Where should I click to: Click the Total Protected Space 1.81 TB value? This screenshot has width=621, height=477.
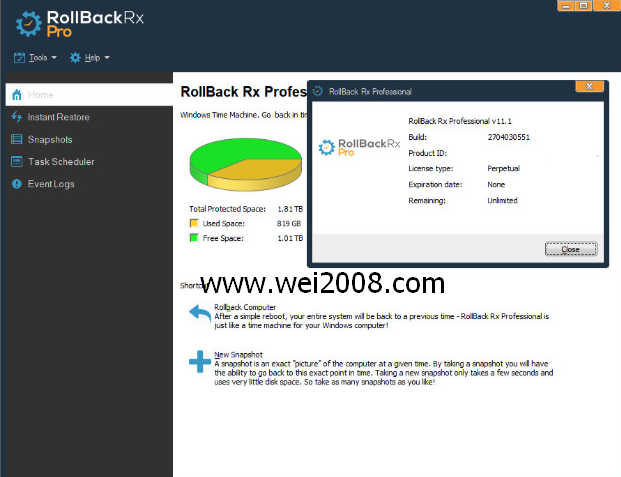click(x=290, y=209)
